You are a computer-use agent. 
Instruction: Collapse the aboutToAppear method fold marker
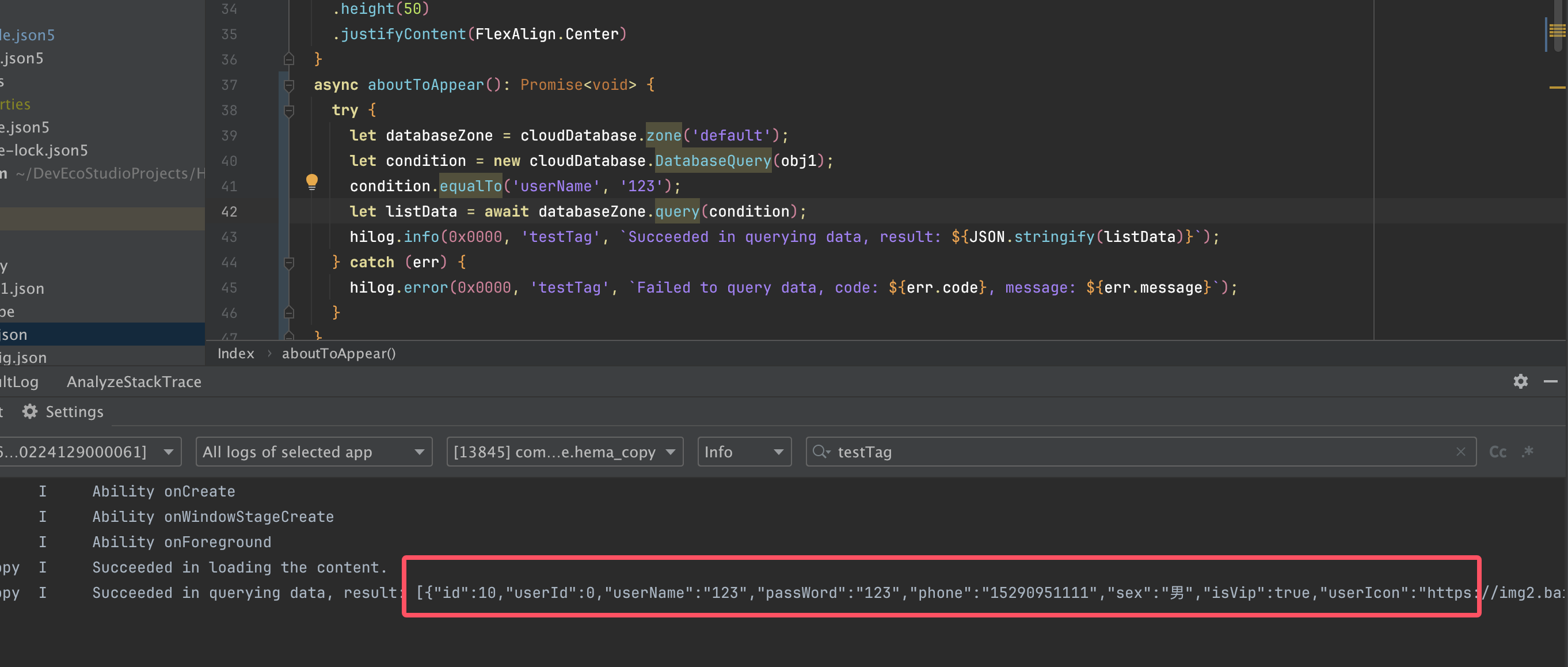pyautogui.click(x=289, y=85)
